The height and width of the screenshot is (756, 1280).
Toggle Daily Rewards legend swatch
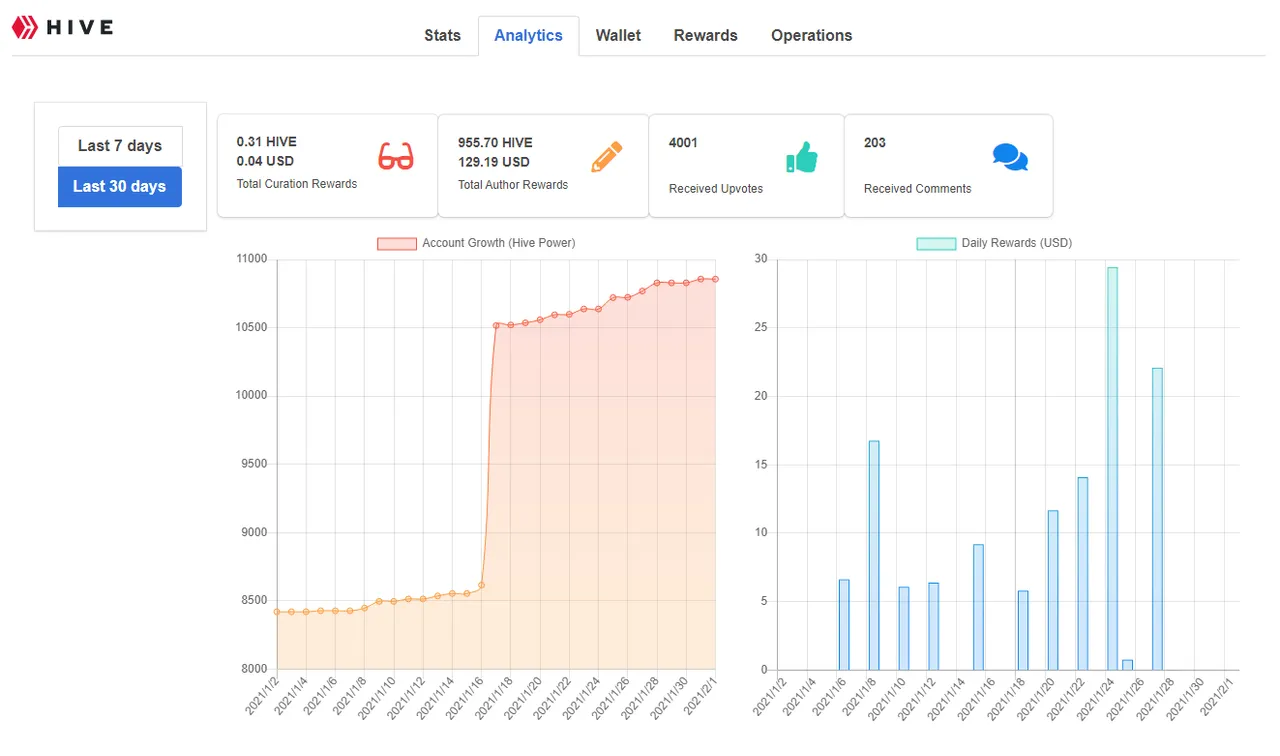tap(936, 243)
